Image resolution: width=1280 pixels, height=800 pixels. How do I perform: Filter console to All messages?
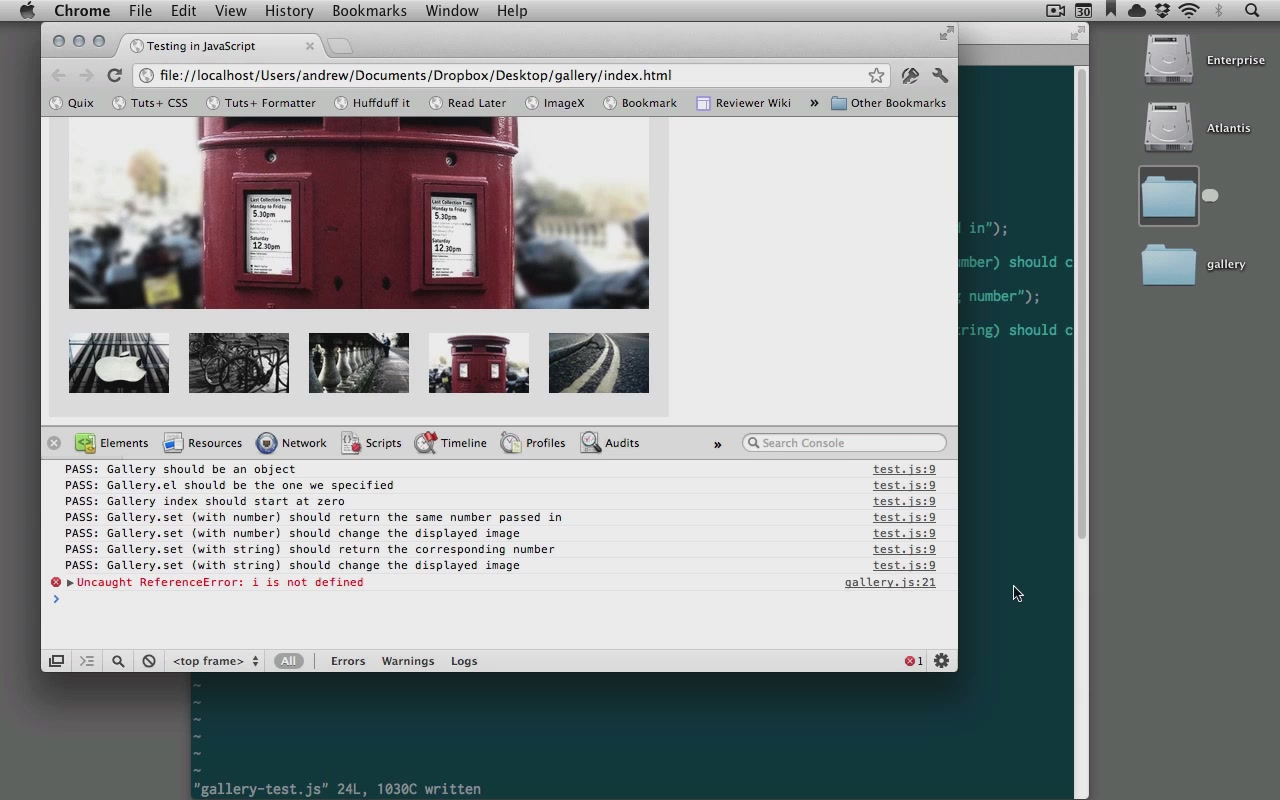point(288,661)
